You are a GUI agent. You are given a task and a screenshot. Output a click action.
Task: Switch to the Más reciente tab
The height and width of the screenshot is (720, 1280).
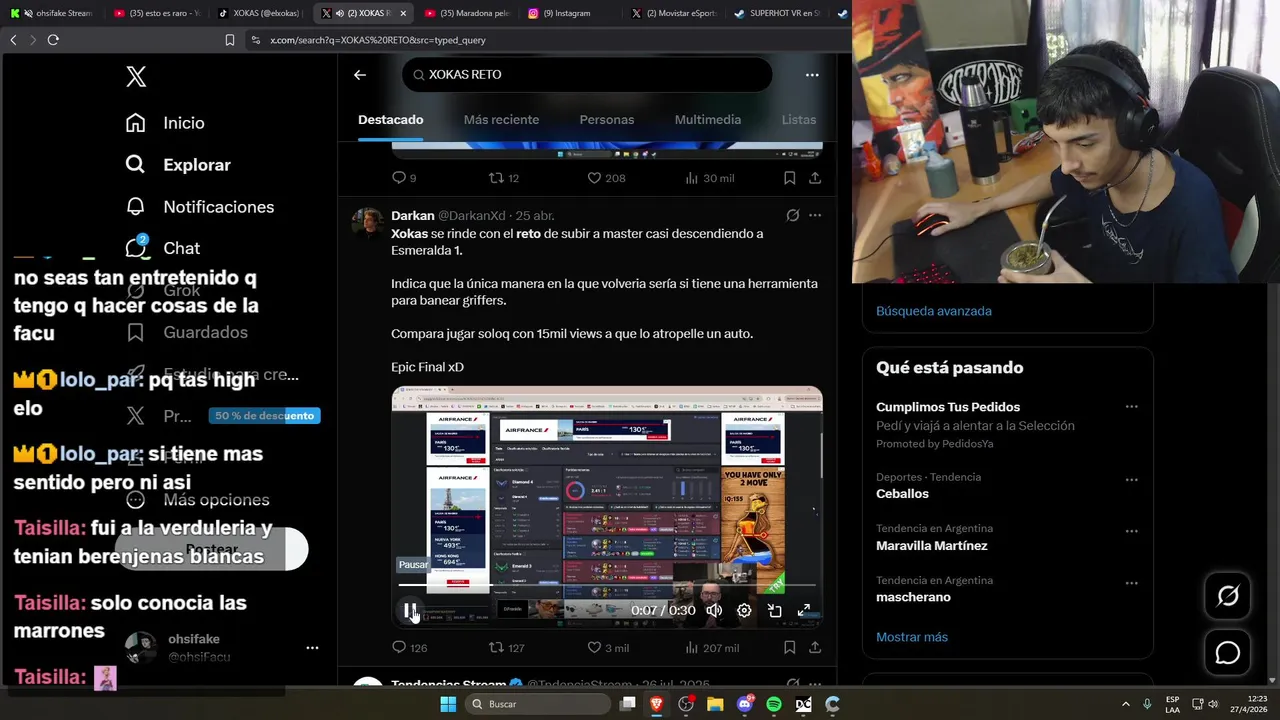point(501,120)
